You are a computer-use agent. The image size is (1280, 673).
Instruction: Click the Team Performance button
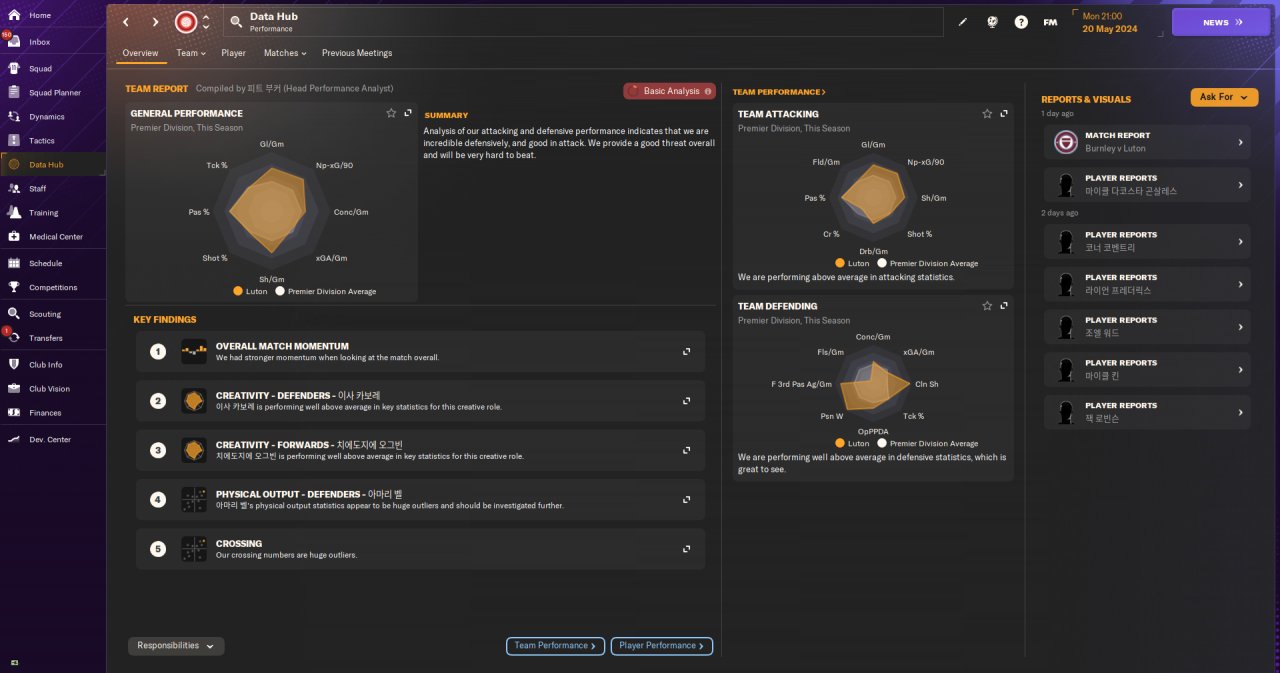point(555,646)
